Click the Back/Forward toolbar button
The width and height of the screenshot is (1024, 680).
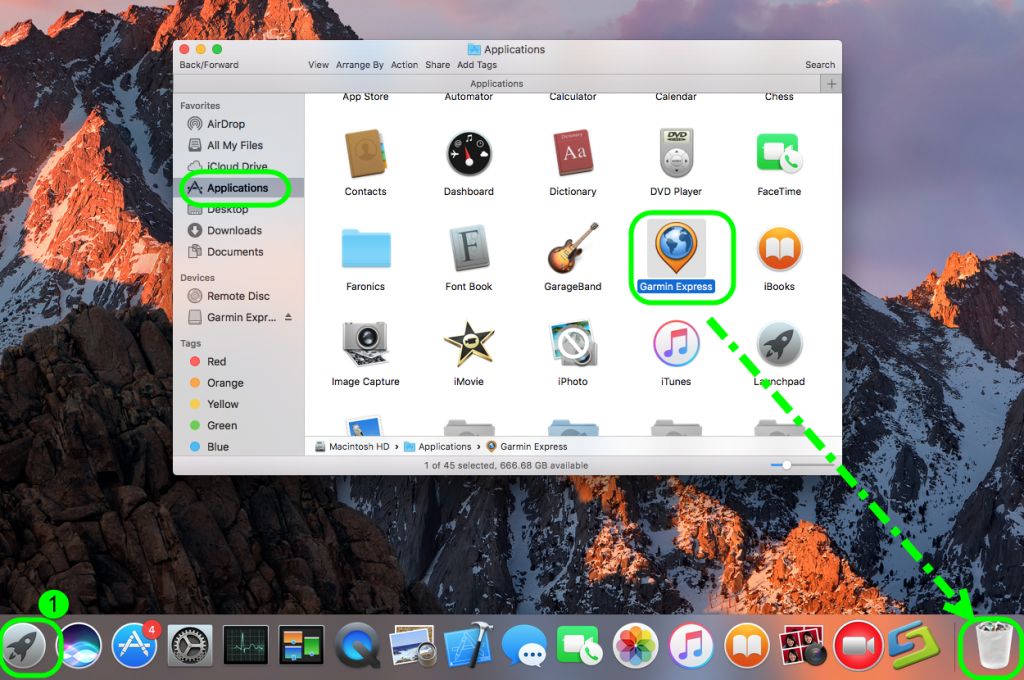pyautogui.click(x=209, y=65)
